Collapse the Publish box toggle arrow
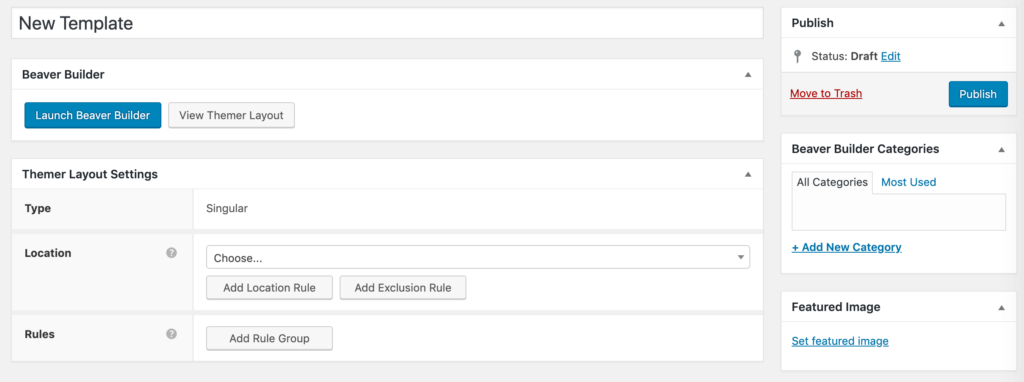Image resolution: width=1024 pixels, height=382 pixels. 1001,24
